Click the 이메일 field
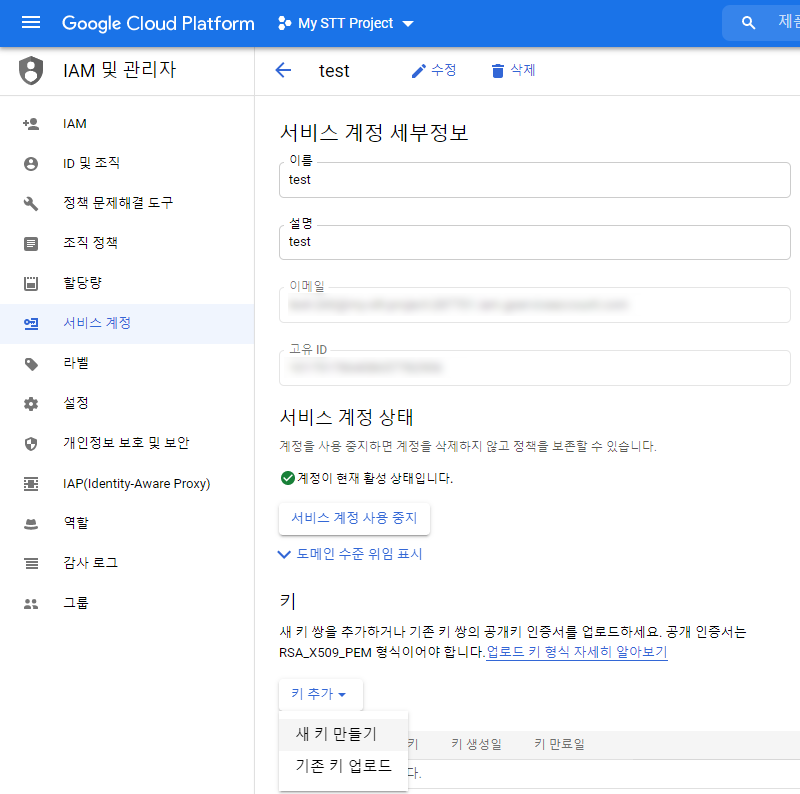 tap(535, 305)
